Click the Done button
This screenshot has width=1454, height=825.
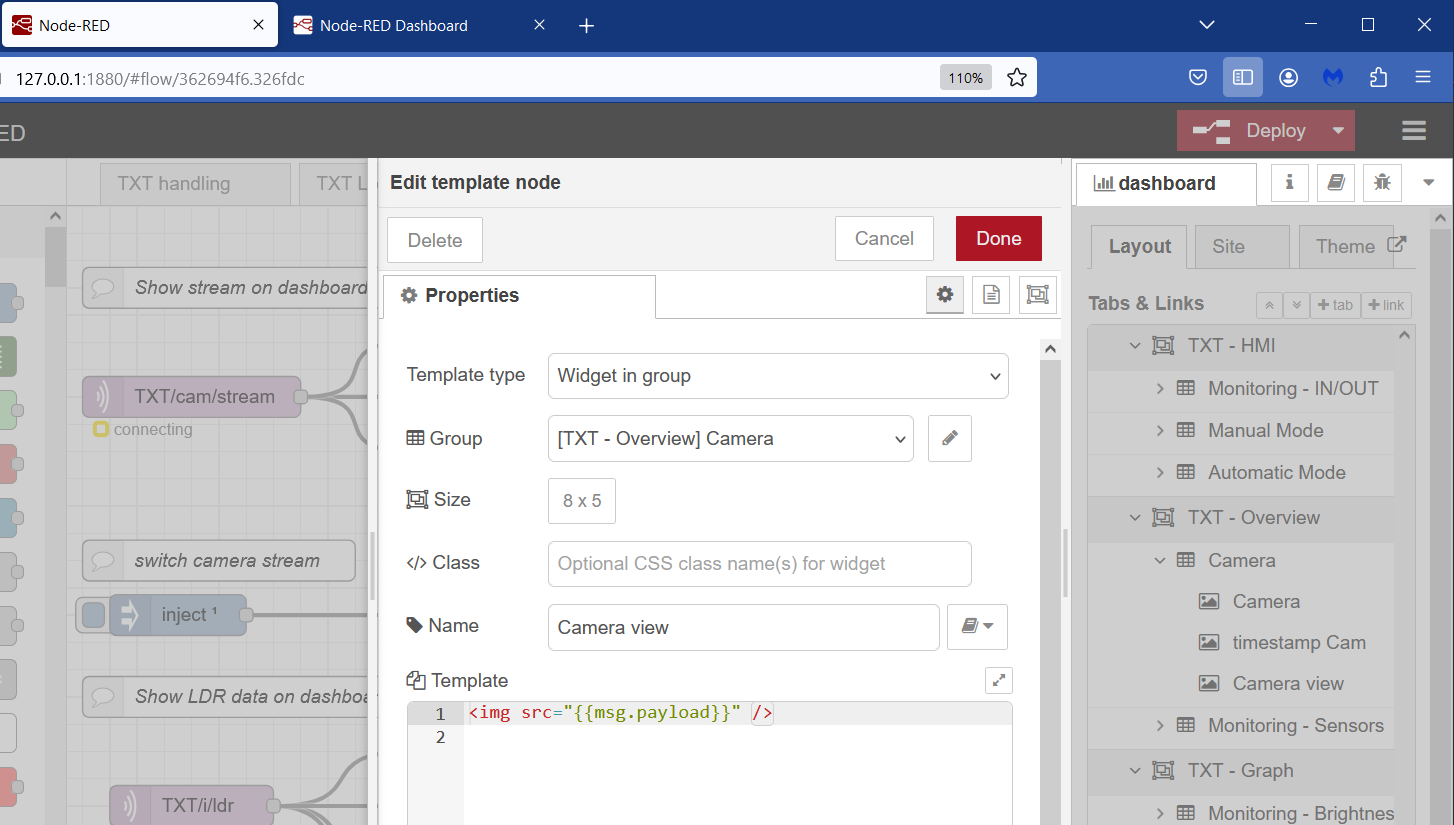998,239
